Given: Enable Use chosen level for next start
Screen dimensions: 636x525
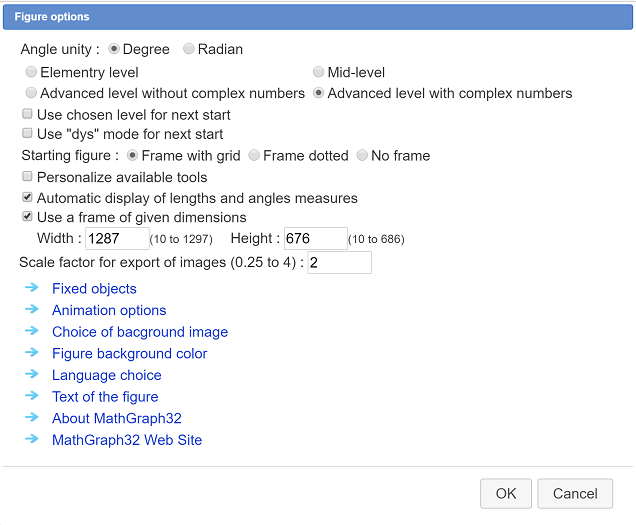Looking at the screenshot, I should tap(27, 114).
